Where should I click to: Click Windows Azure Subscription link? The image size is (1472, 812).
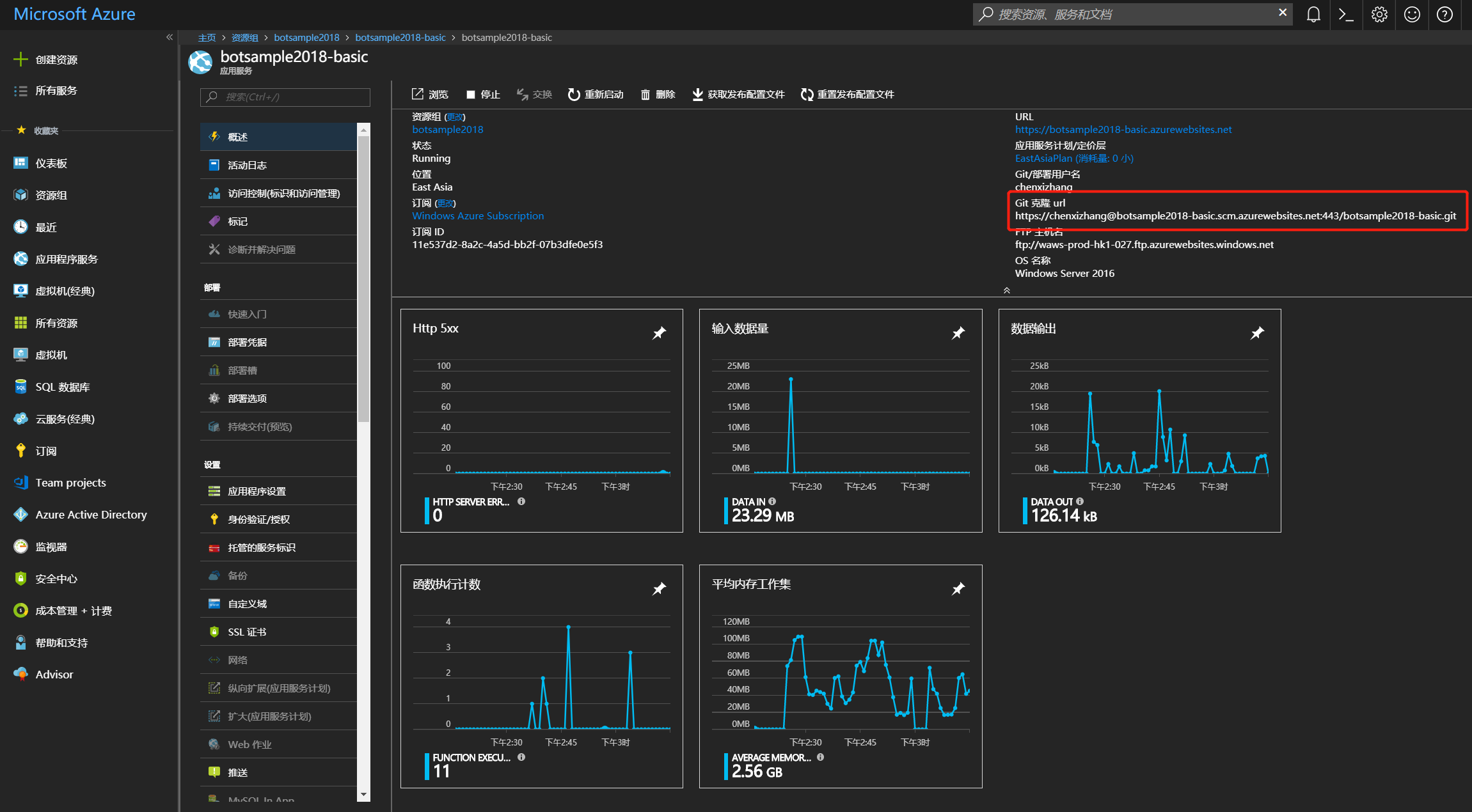(x=478, y=216)
